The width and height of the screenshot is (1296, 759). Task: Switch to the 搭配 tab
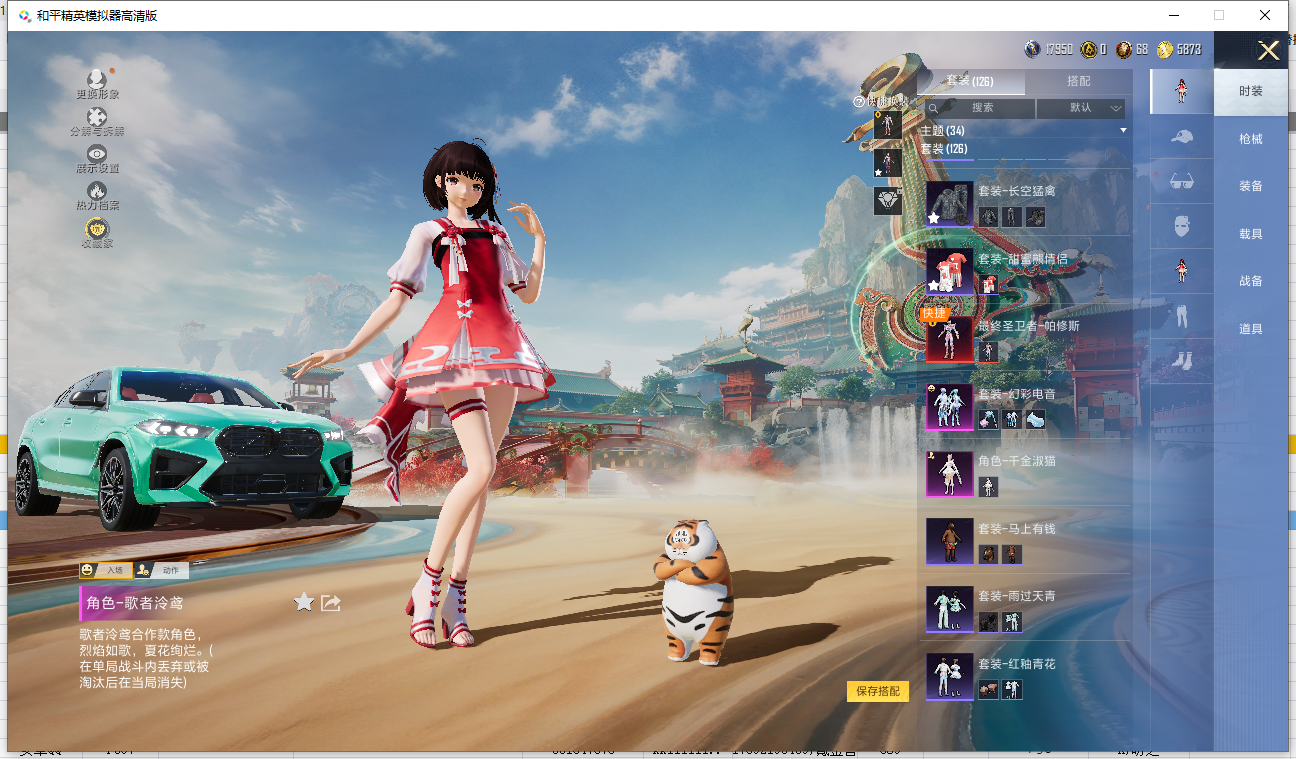click(1078, 82)
